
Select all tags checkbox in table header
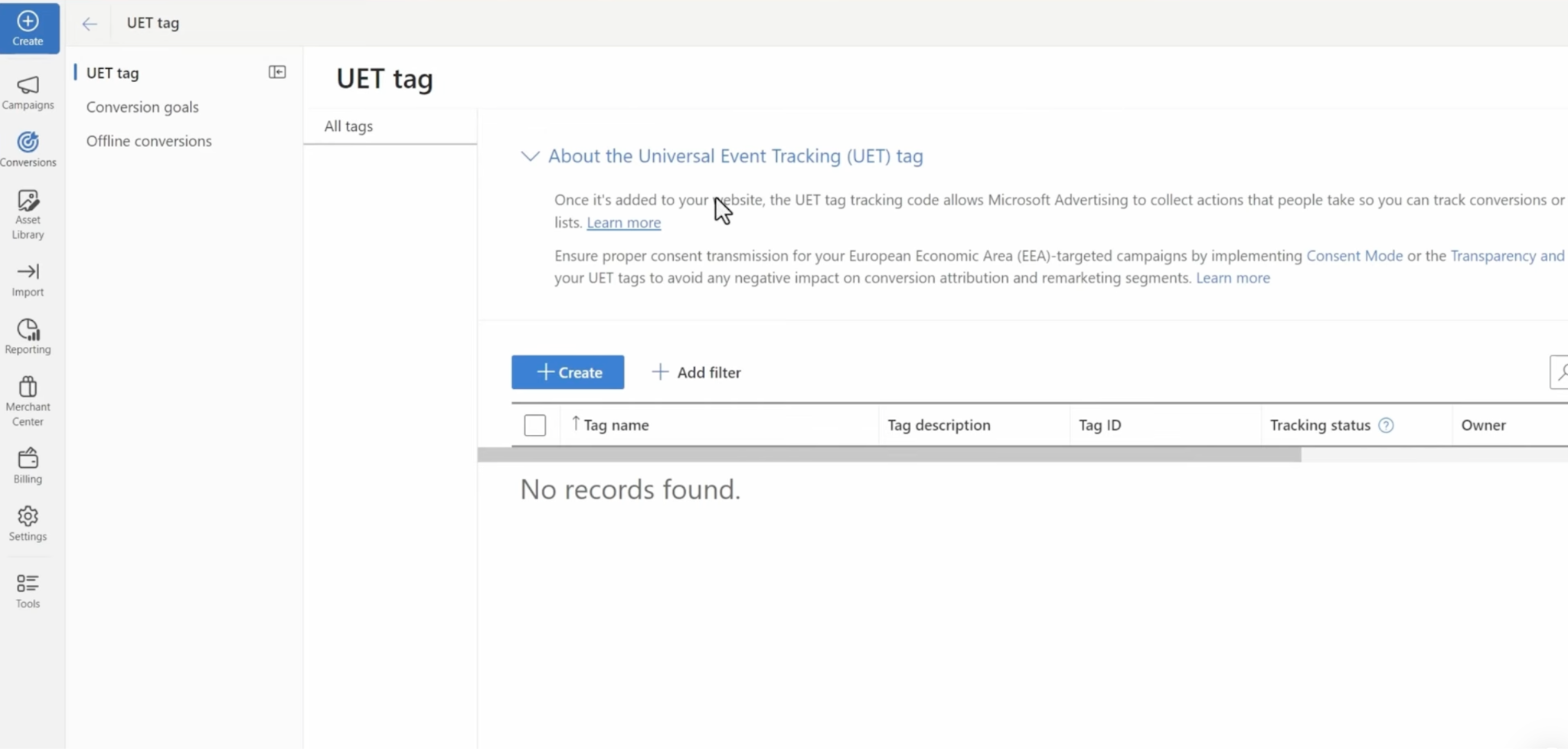(535, 425)
